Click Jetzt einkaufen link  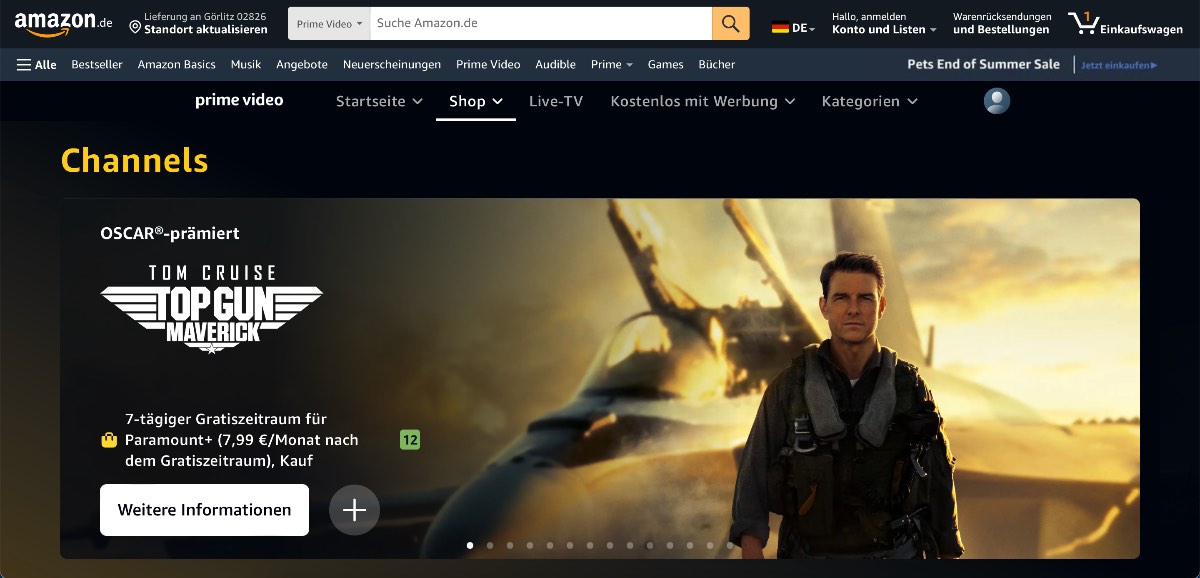point(1119,65)
